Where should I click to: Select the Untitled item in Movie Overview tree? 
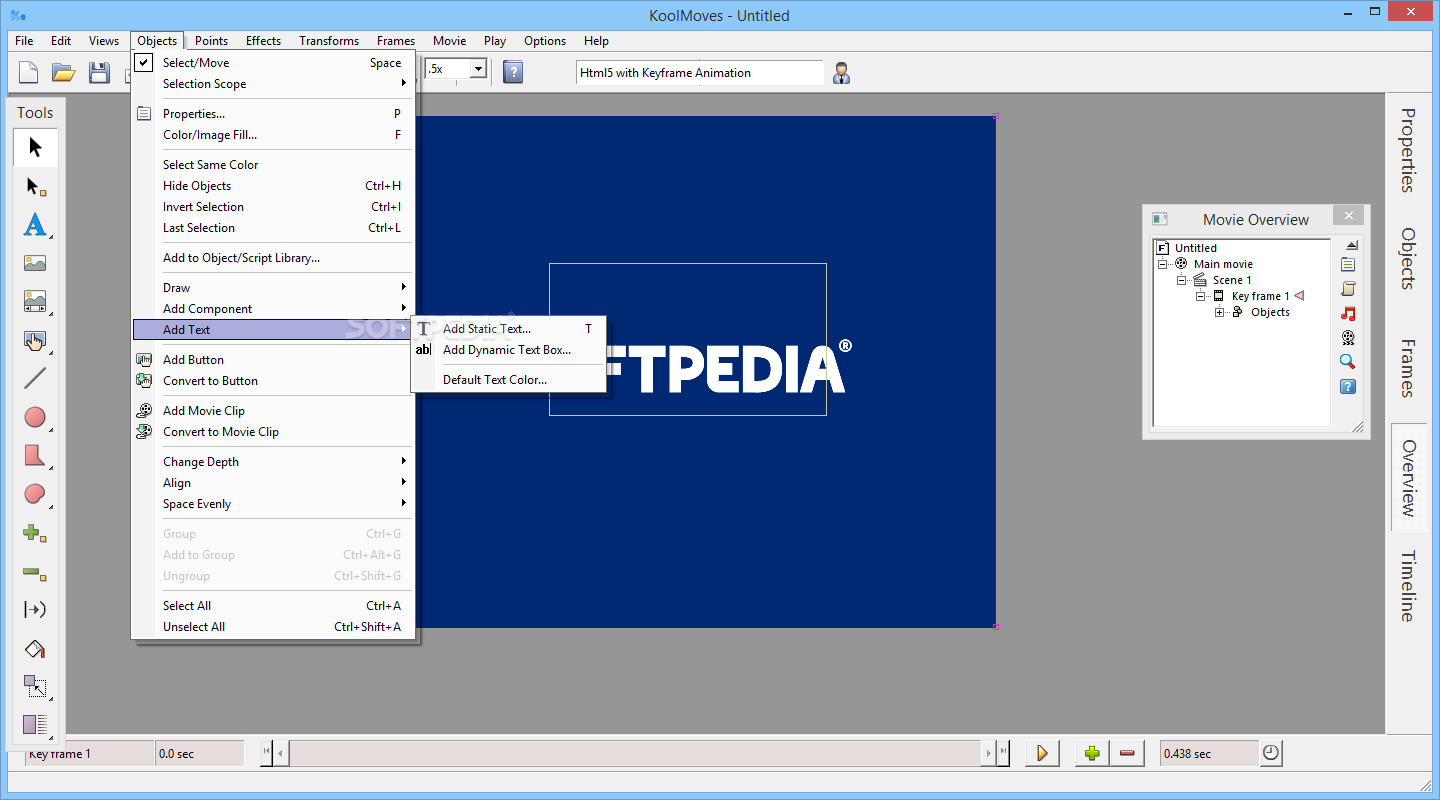coord(1196,248)
